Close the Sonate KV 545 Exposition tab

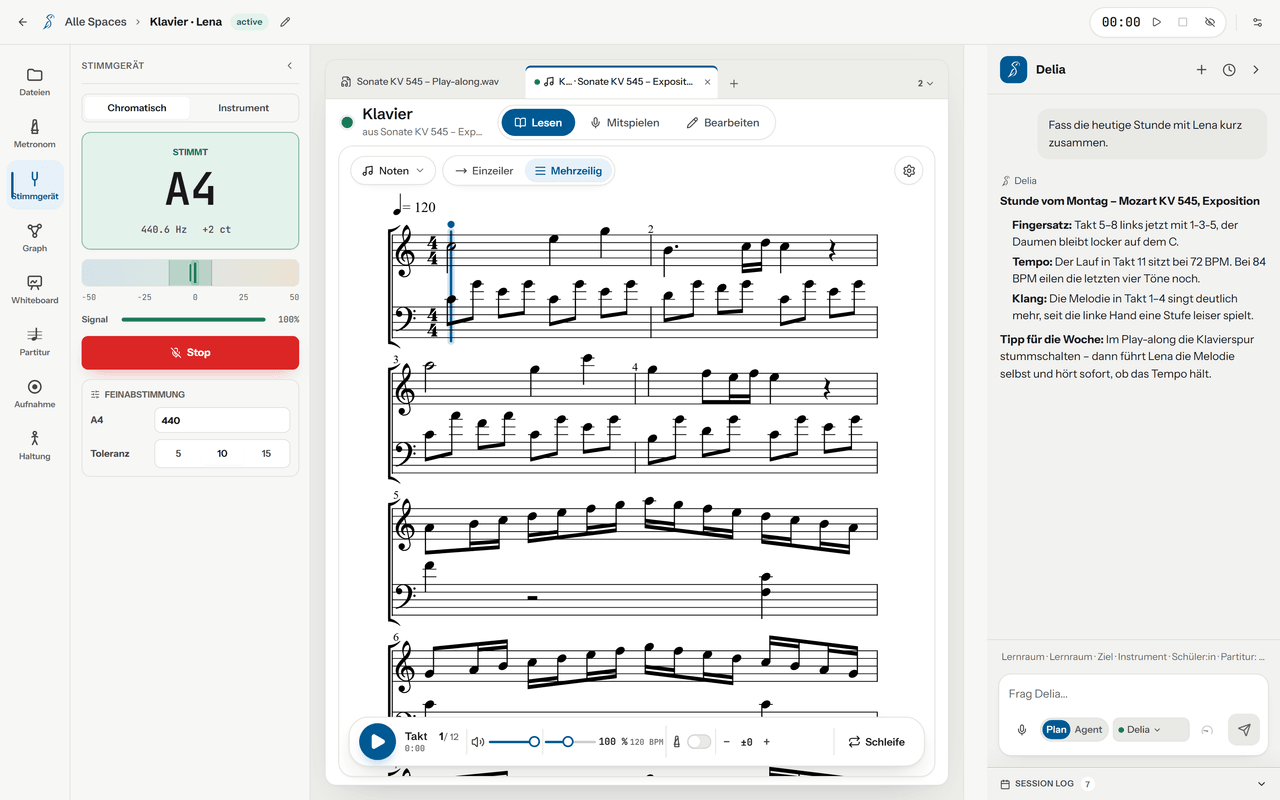(708, 82)
